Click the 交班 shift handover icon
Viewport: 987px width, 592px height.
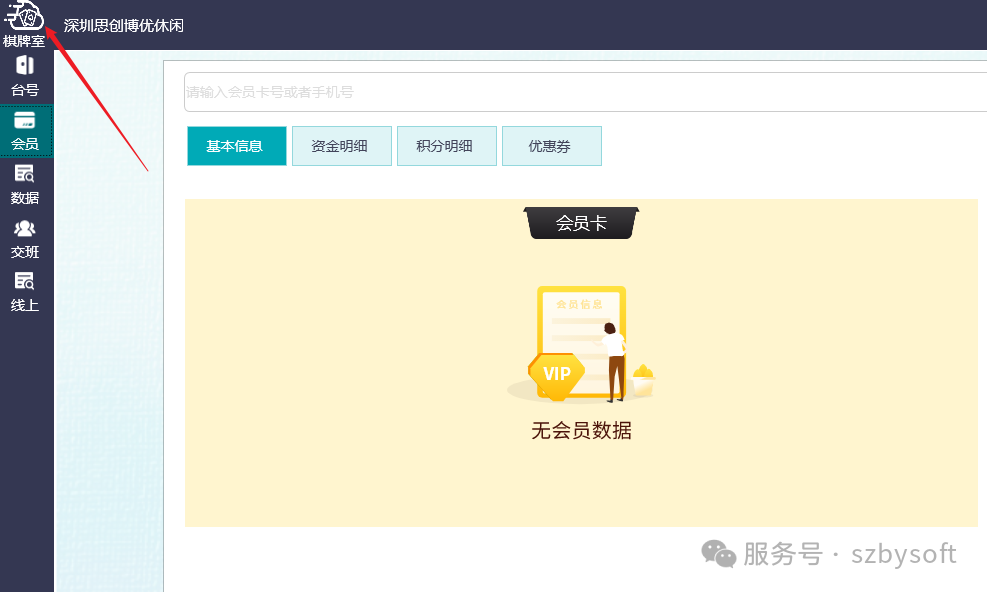coord(25,240)
